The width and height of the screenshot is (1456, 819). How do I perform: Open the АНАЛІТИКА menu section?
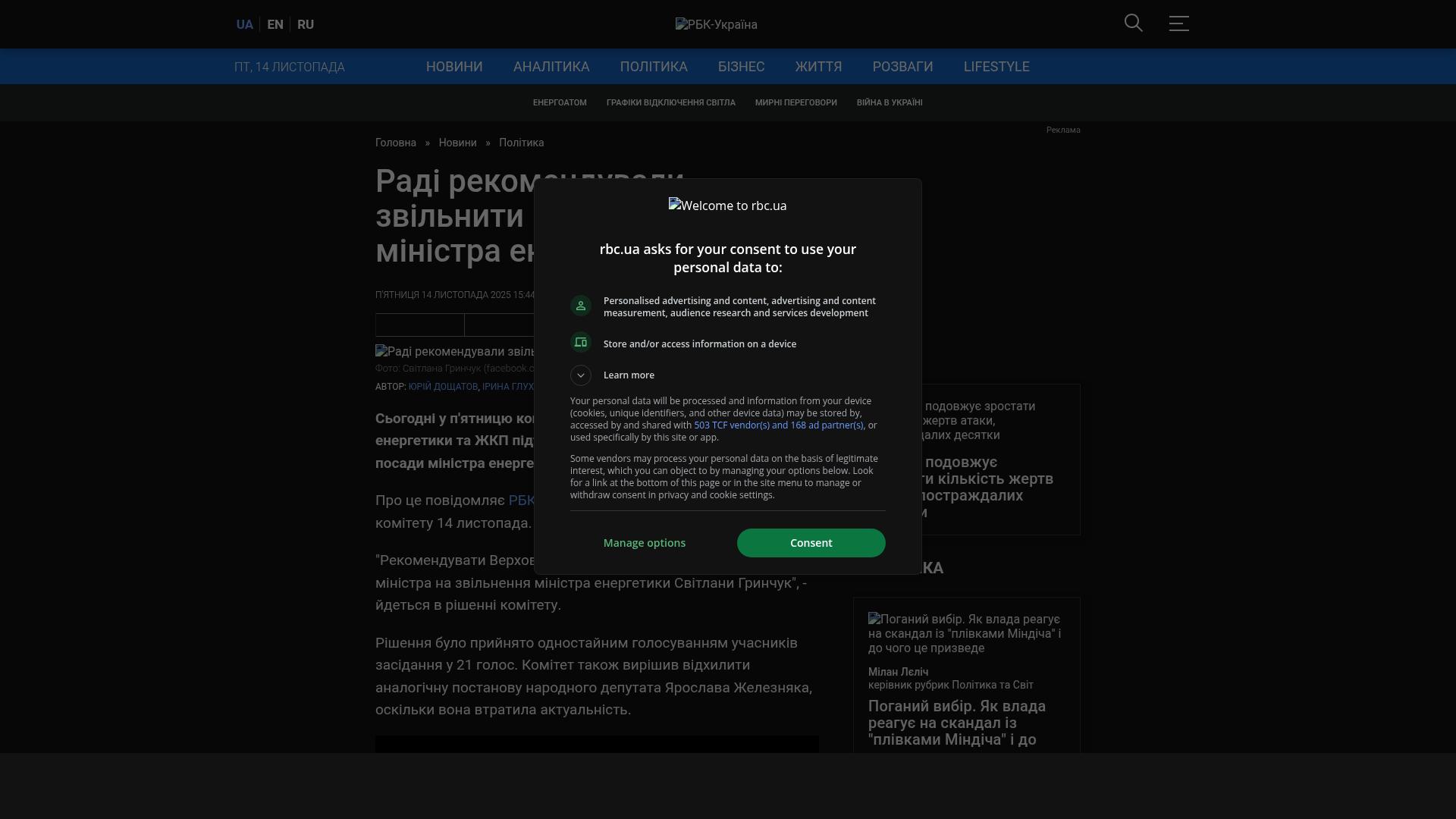551,67
